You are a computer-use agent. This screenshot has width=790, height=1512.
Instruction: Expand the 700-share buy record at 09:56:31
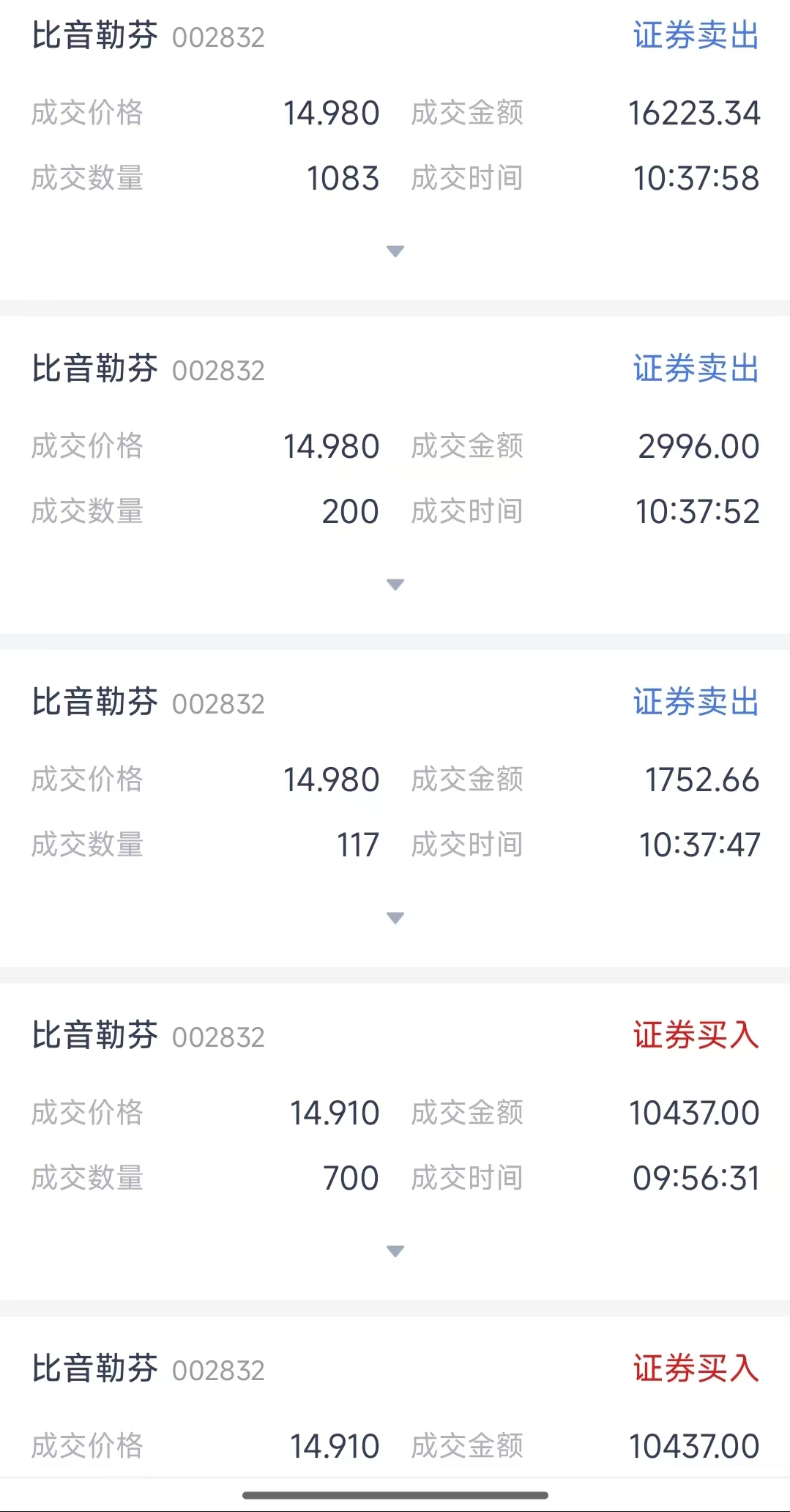tap(395, 1251)
